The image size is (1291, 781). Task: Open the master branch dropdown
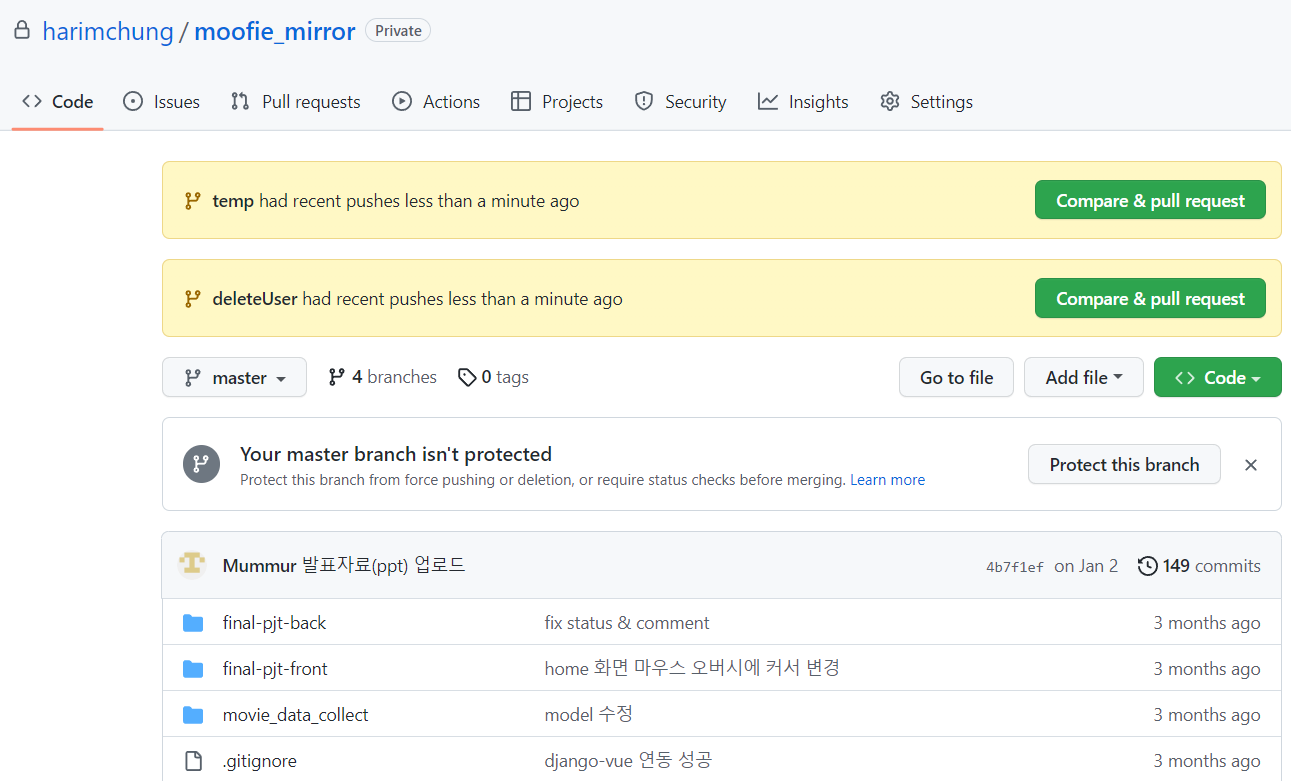pos(234,378)
